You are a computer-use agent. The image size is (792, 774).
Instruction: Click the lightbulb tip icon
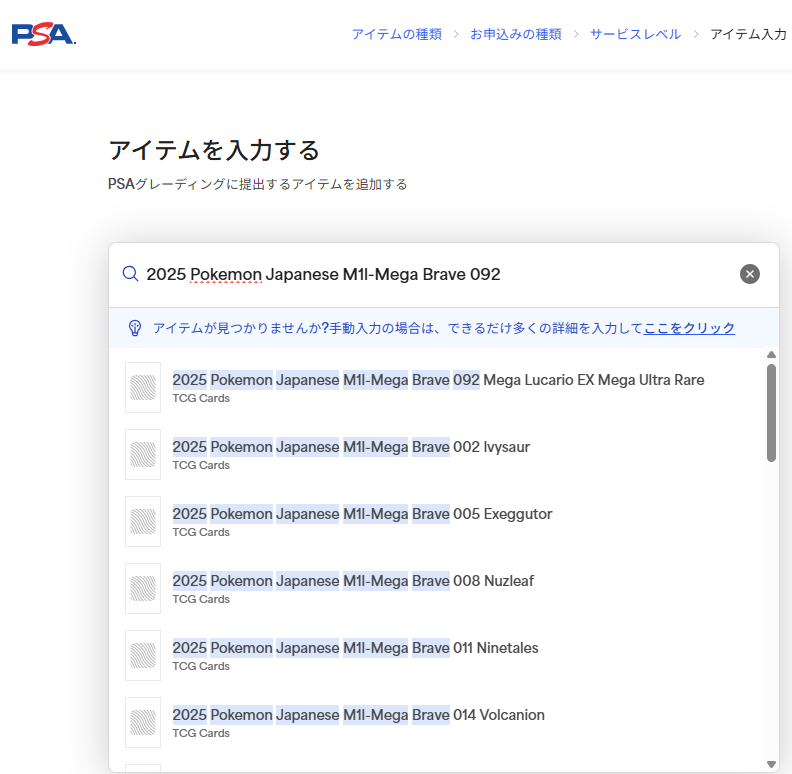[x=135, y=328]
